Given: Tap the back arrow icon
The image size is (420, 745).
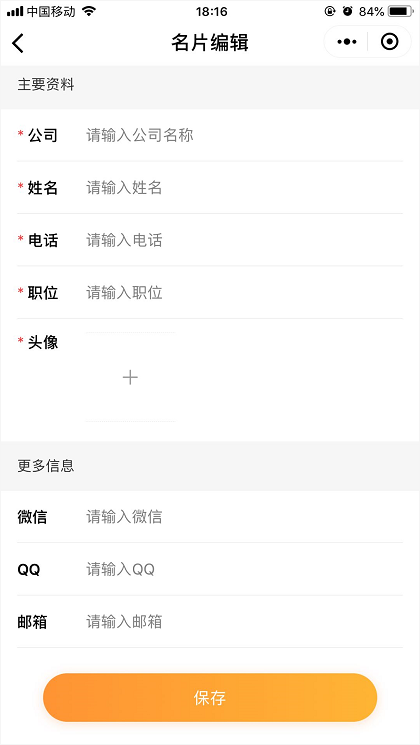Looking at the screenshot, I should click(x=18, y=43).
